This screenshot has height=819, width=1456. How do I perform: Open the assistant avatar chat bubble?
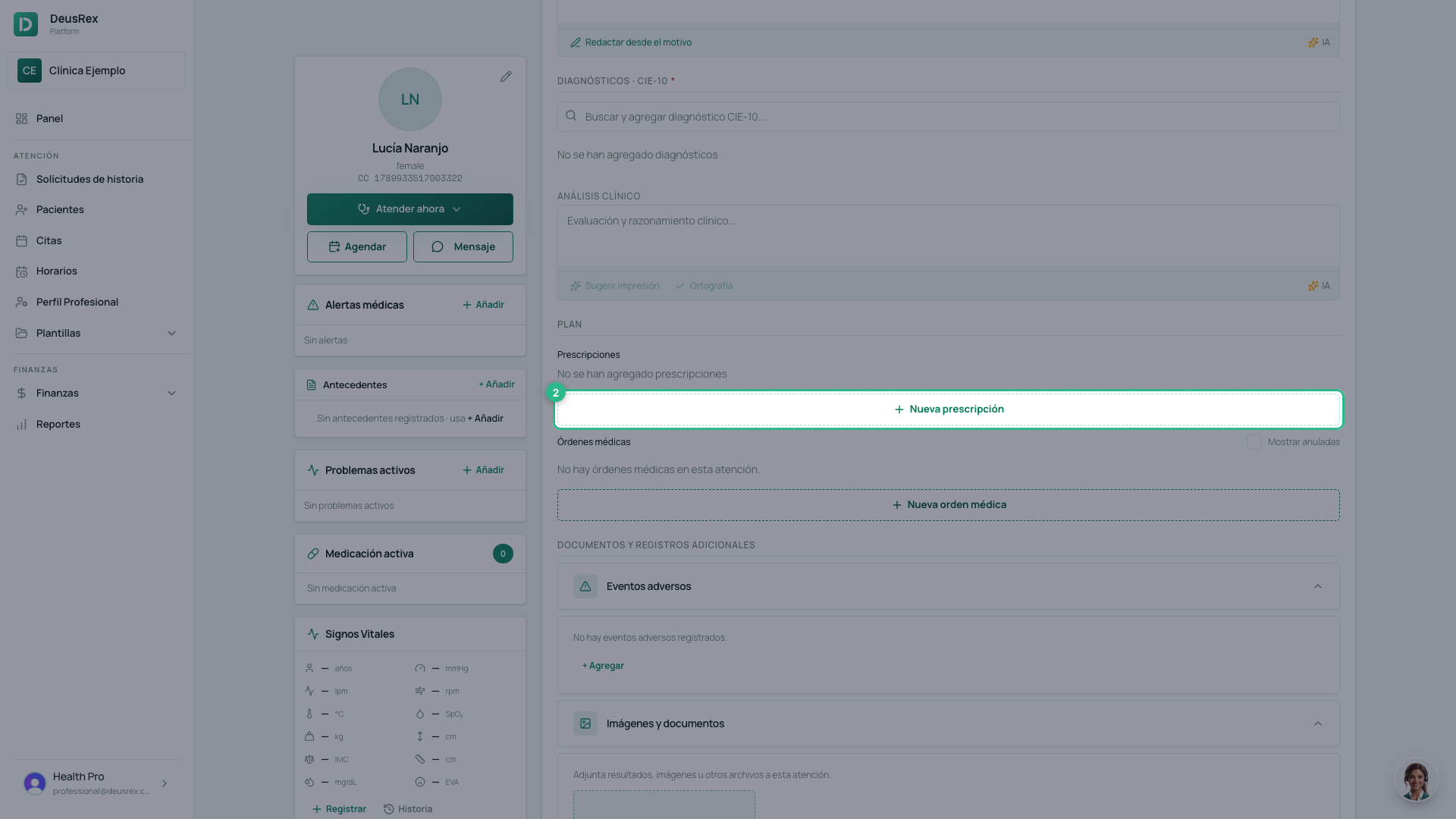pyautogui.click(x=1416, y=780)
